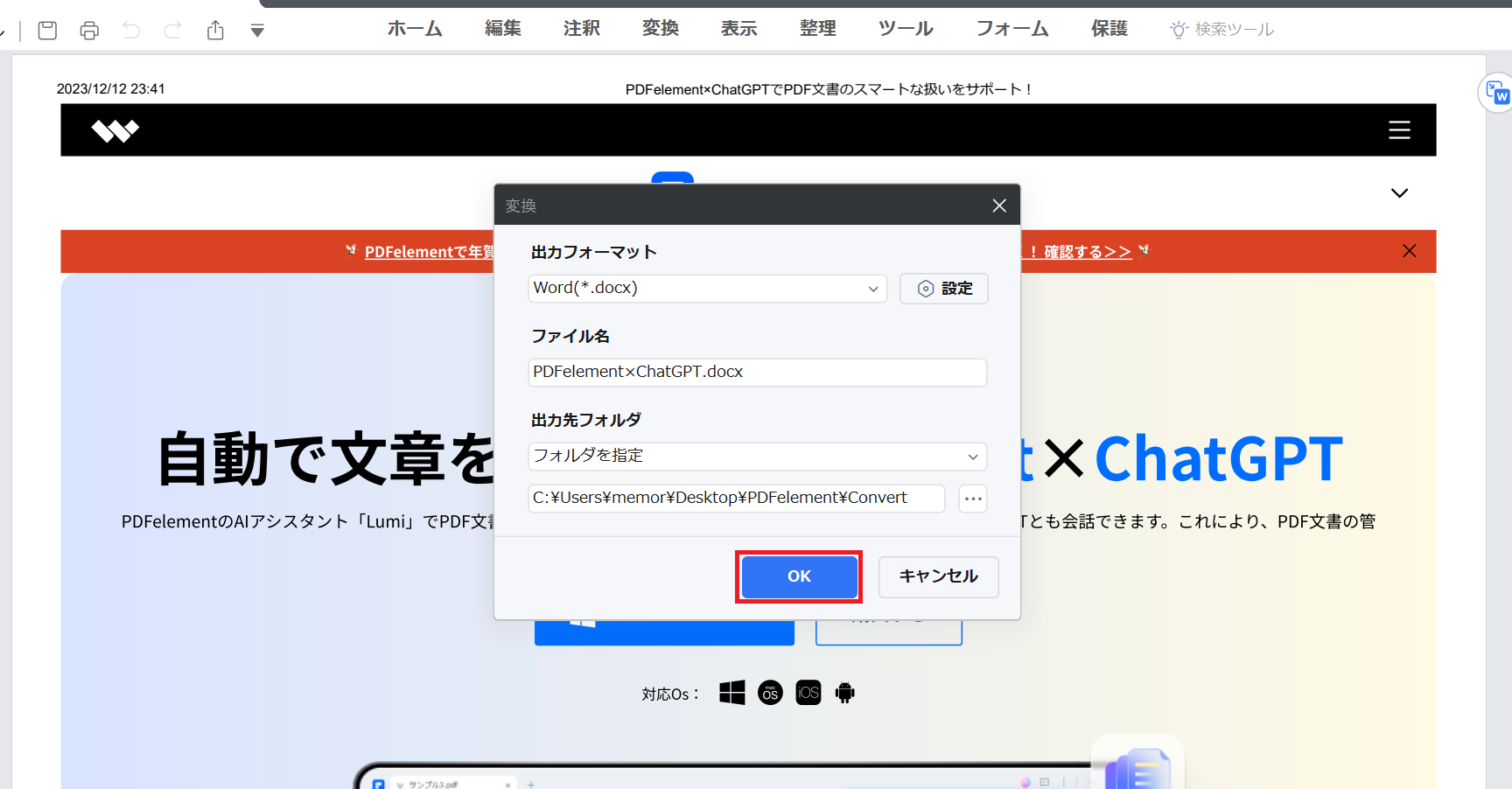Switch to the 注釈 menu tab
Screen dimensions: 1512x789
coord(581,29)
